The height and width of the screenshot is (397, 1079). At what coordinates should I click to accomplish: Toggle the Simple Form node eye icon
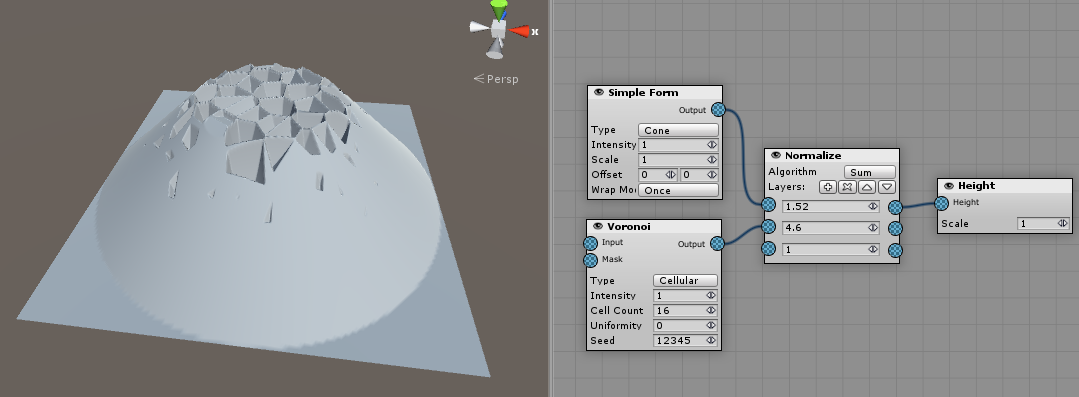[599, 92]
